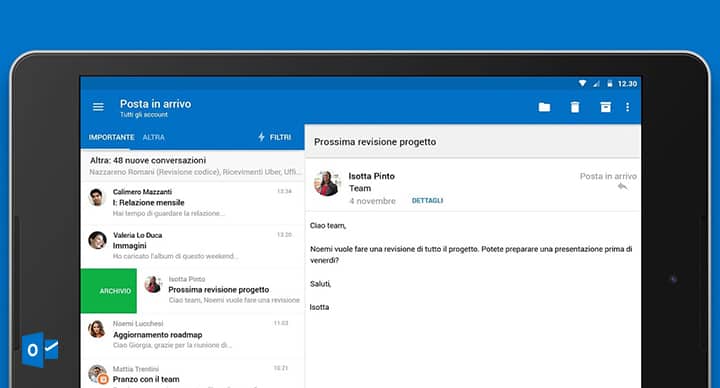Click calendar badge on Mattia Trentini avatar
This screenshot has height=388, width=720.
coord(104,379)
